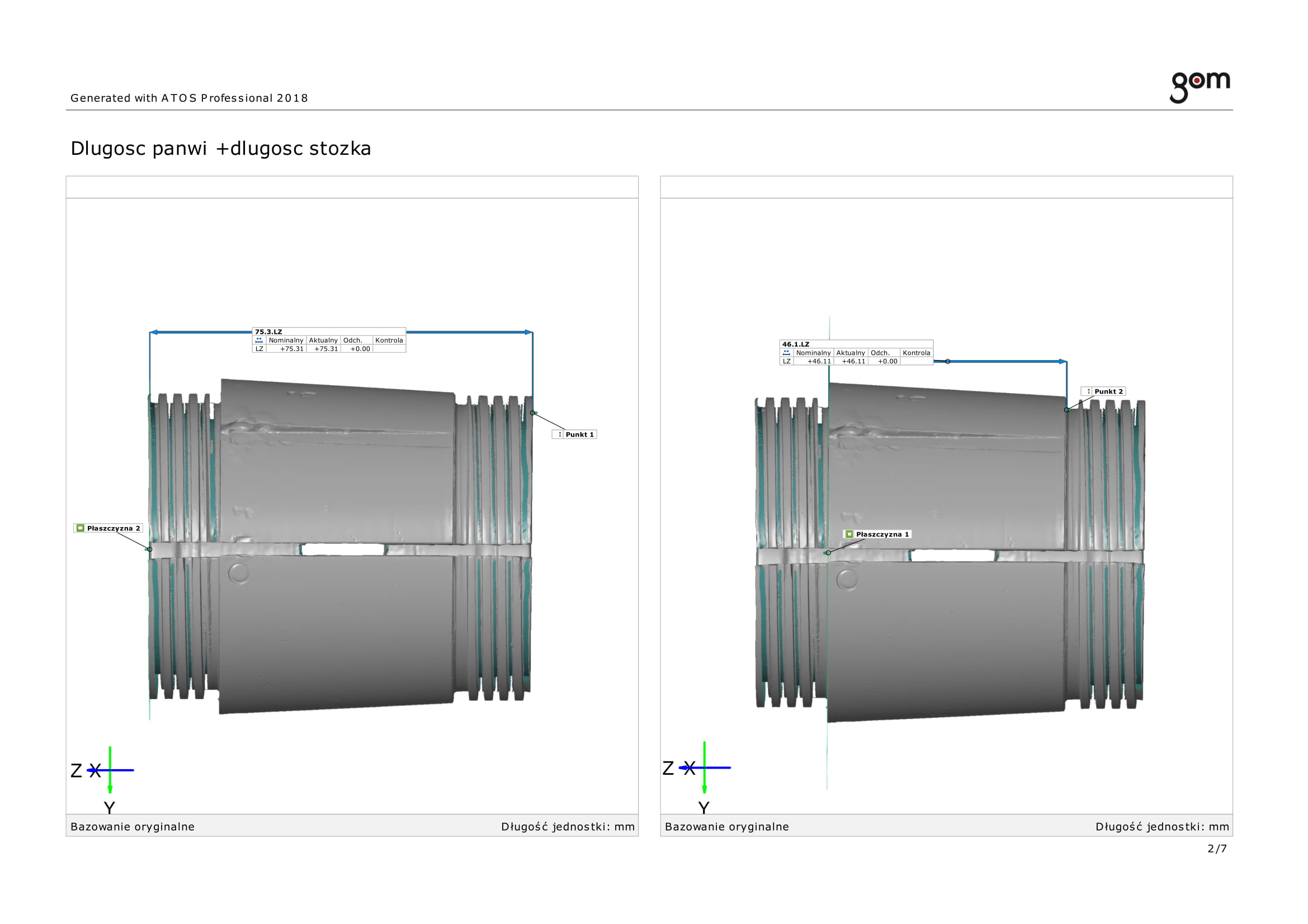Click the right arrowhead of the 75.3.LZ dimension line
The width and height of the screenshot is (1308, 924).
click(528, 332)
